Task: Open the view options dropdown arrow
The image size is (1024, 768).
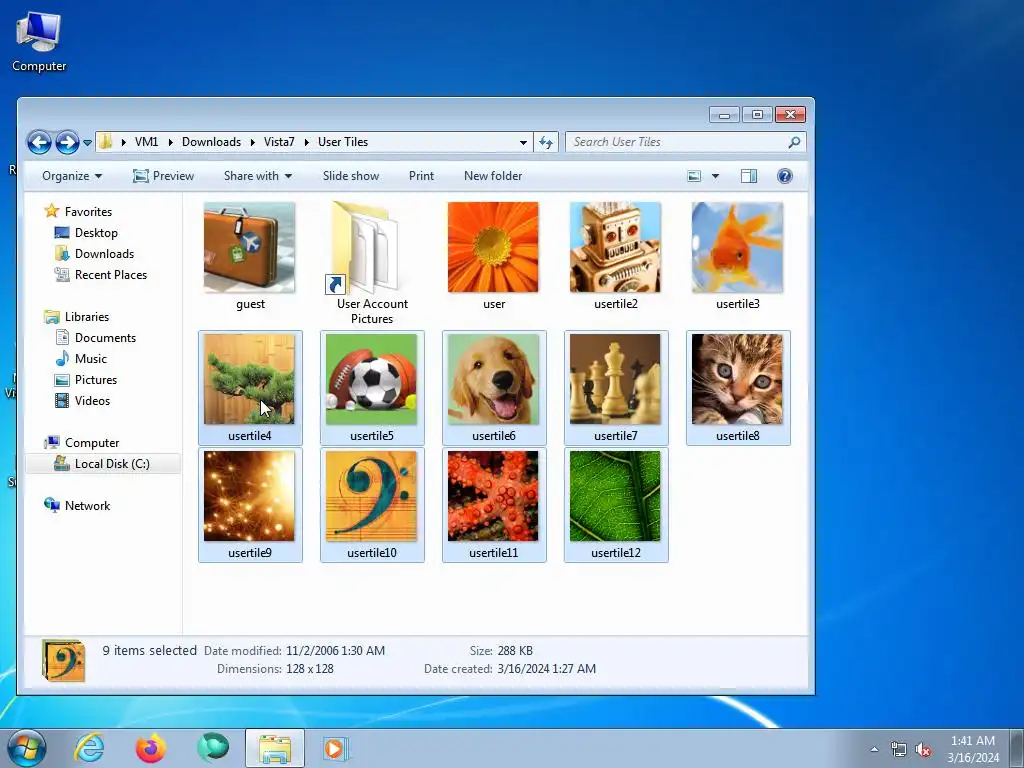Action: pos(715,176)
